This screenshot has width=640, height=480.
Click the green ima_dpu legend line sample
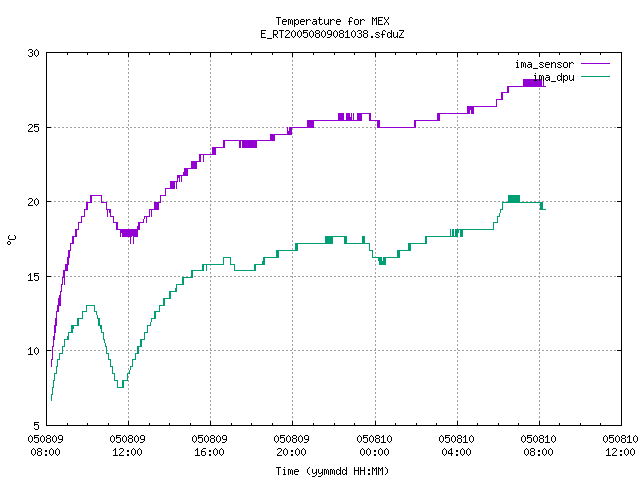595,76
